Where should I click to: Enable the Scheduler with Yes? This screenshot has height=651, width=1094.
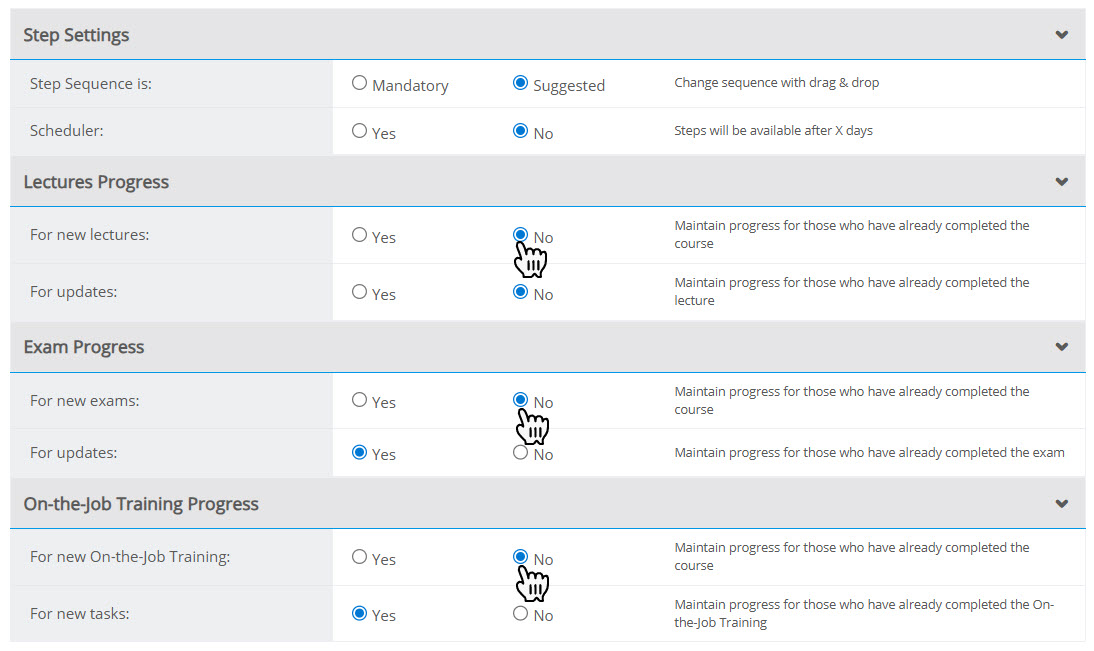coord(359,130)
